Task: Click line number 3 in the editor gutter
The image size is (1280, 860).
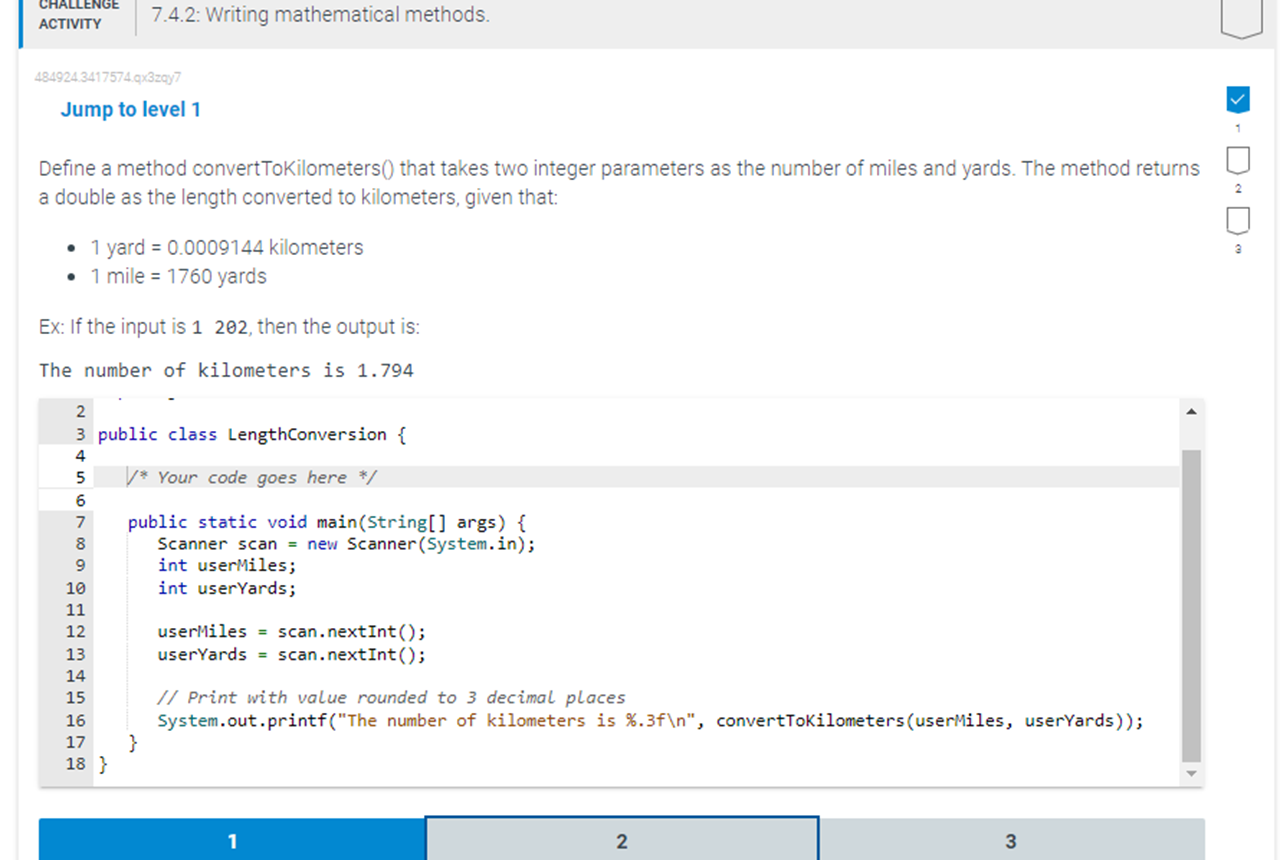Action: pos(79,434)
